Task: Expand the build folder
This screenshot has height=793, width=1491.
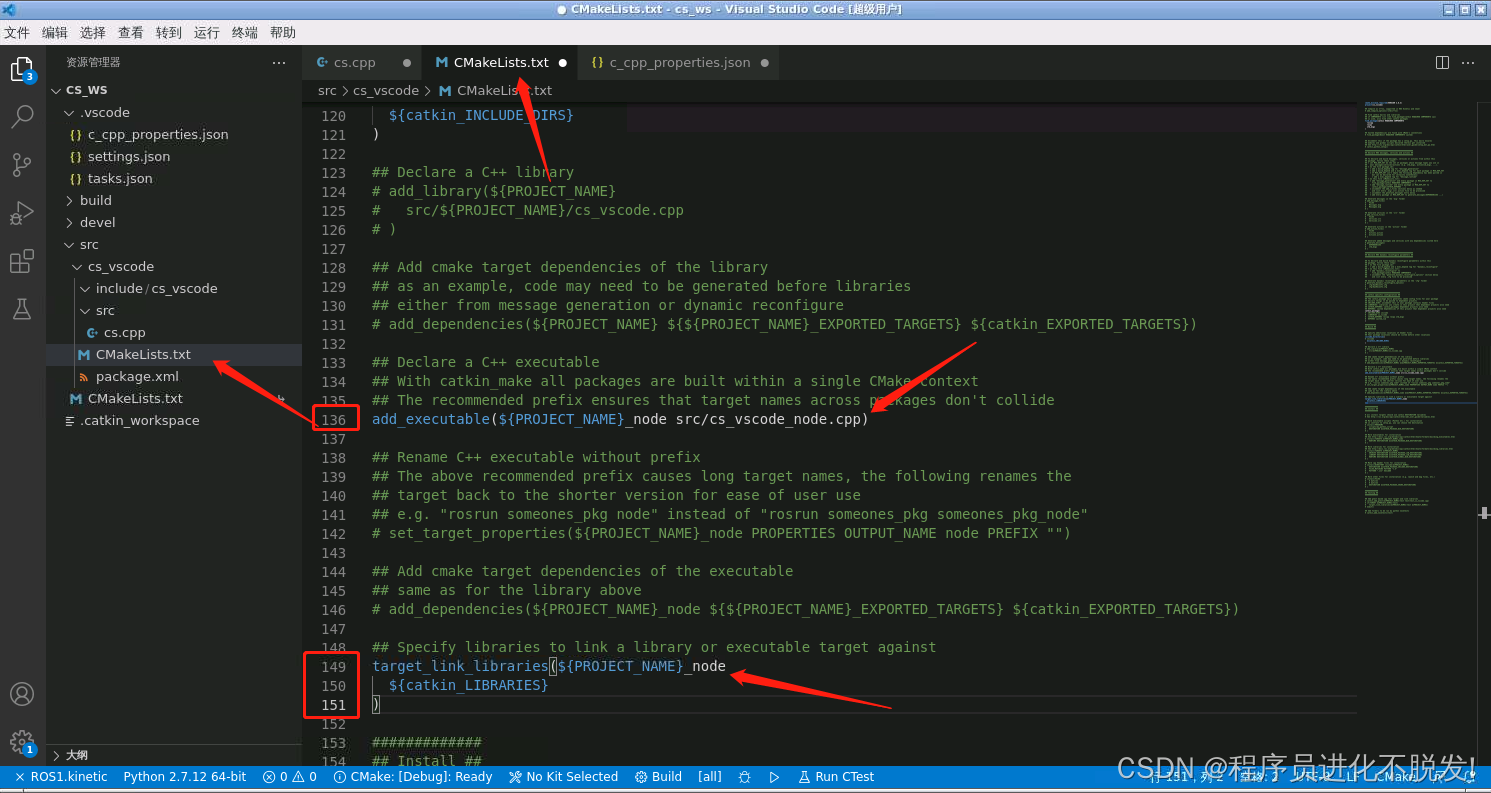Action: [174, 200]
